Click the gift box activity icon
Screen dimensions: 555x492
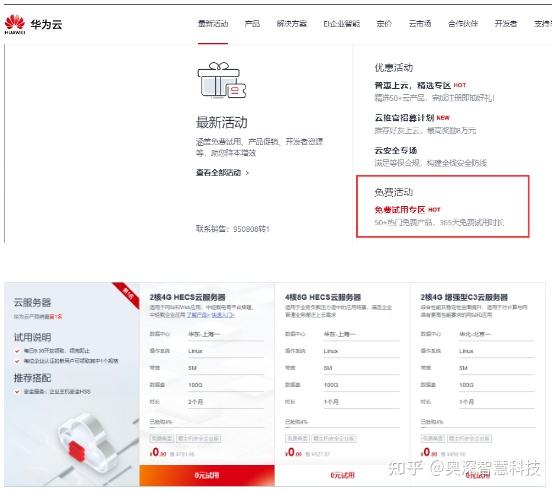(222, 80)
